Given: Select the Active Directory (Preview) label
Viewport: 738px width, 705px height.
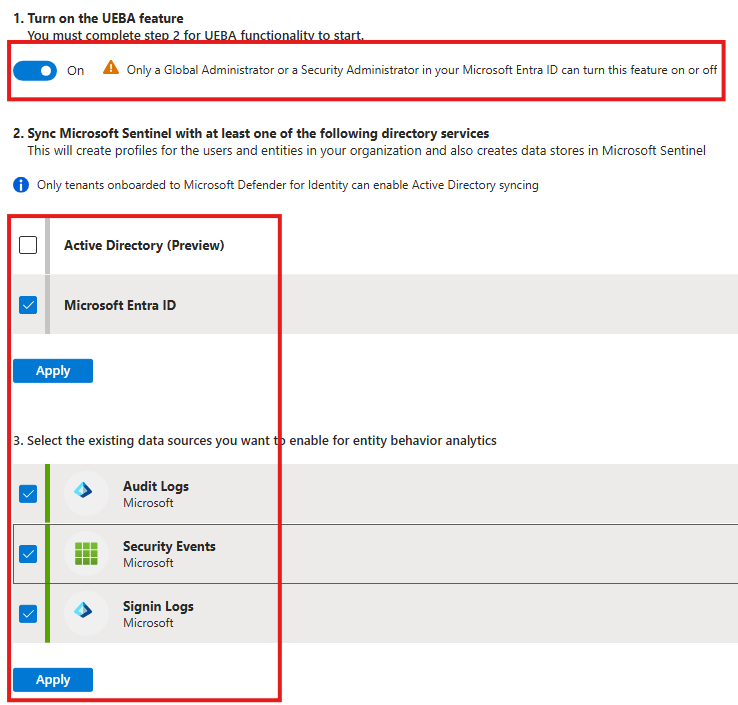Looking at the screenshot, I should pos(144,245).
